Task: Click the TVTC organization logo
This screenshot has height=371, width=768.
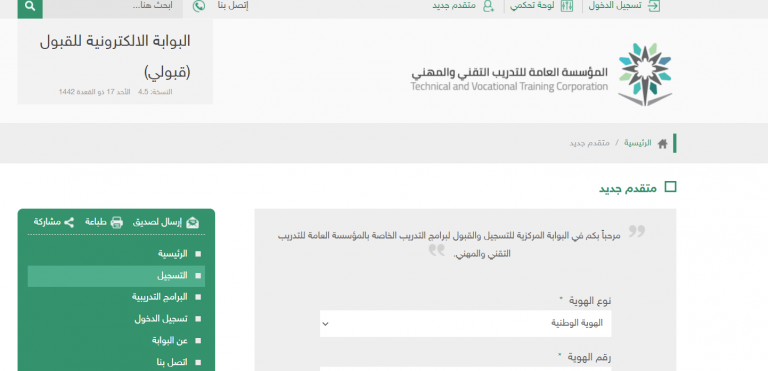Action: click(x=644, y=74)
